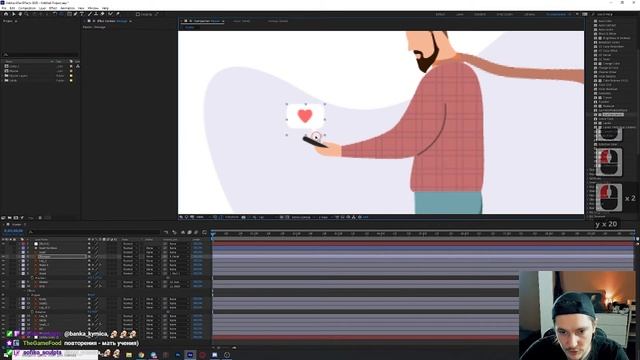This screenshot has height=360, width=640.
Task: Open the 1 View layout dropdown
Action: [x=324, y=217]
